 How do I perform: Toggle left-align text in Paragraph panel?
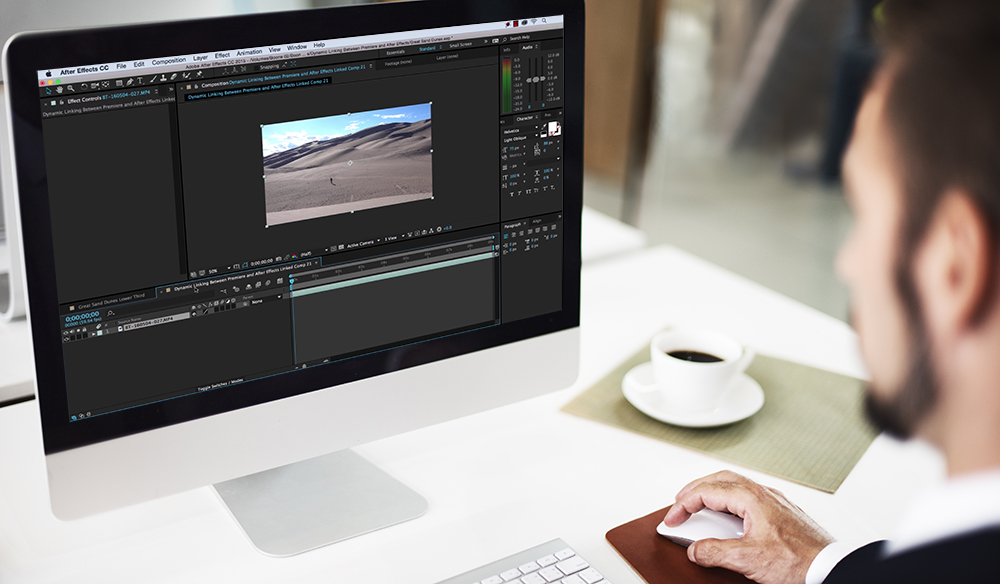[x=506, y=235]
